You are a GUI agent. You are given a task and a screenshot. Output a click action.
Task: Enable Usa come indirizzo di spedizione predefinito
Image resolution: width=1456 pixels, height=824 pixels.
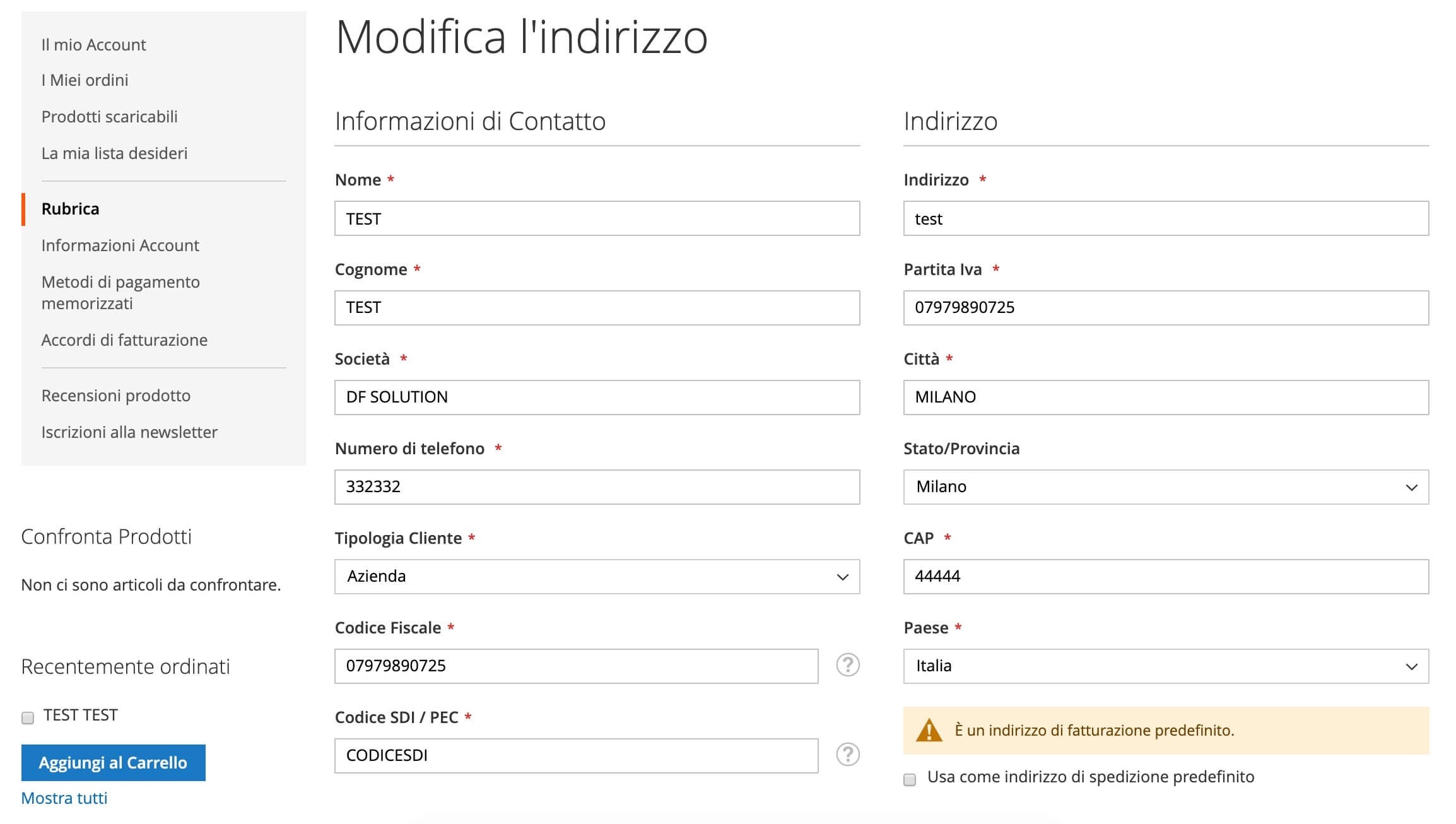(x=910, y=779)
